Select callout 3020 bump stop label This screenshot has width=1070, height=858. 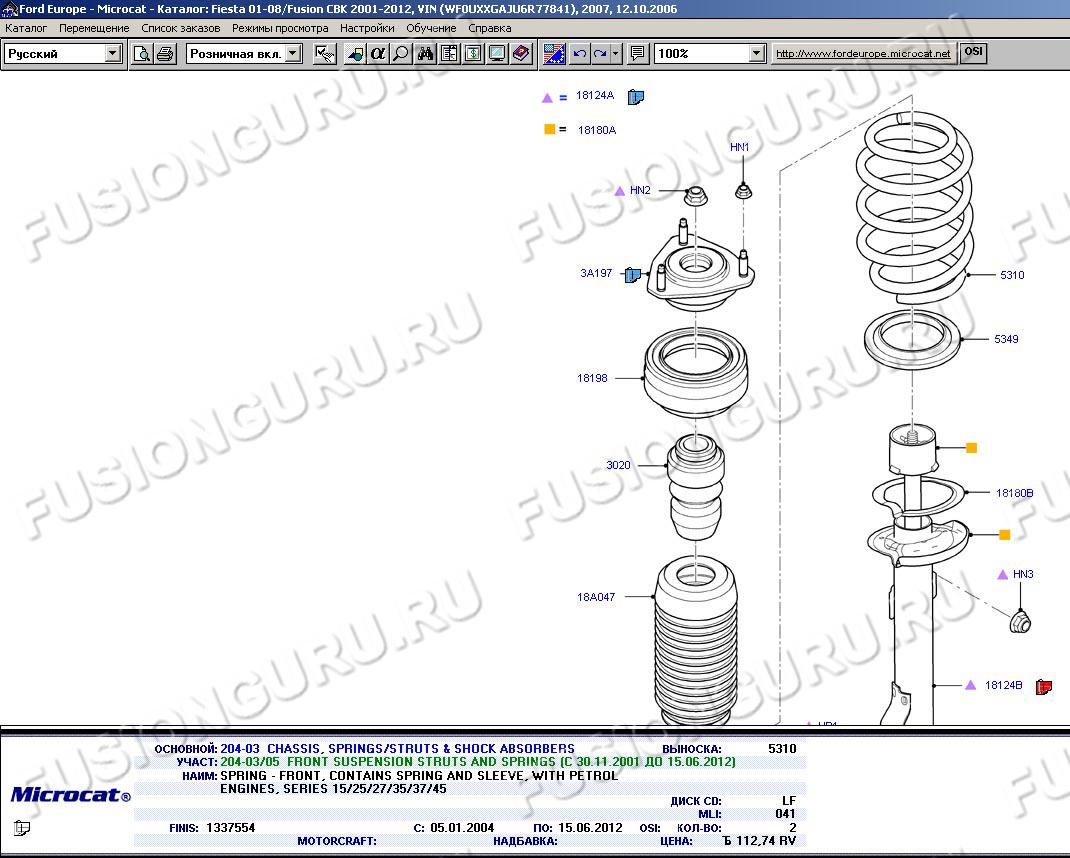pyautogui.click(x=618, y=466)
